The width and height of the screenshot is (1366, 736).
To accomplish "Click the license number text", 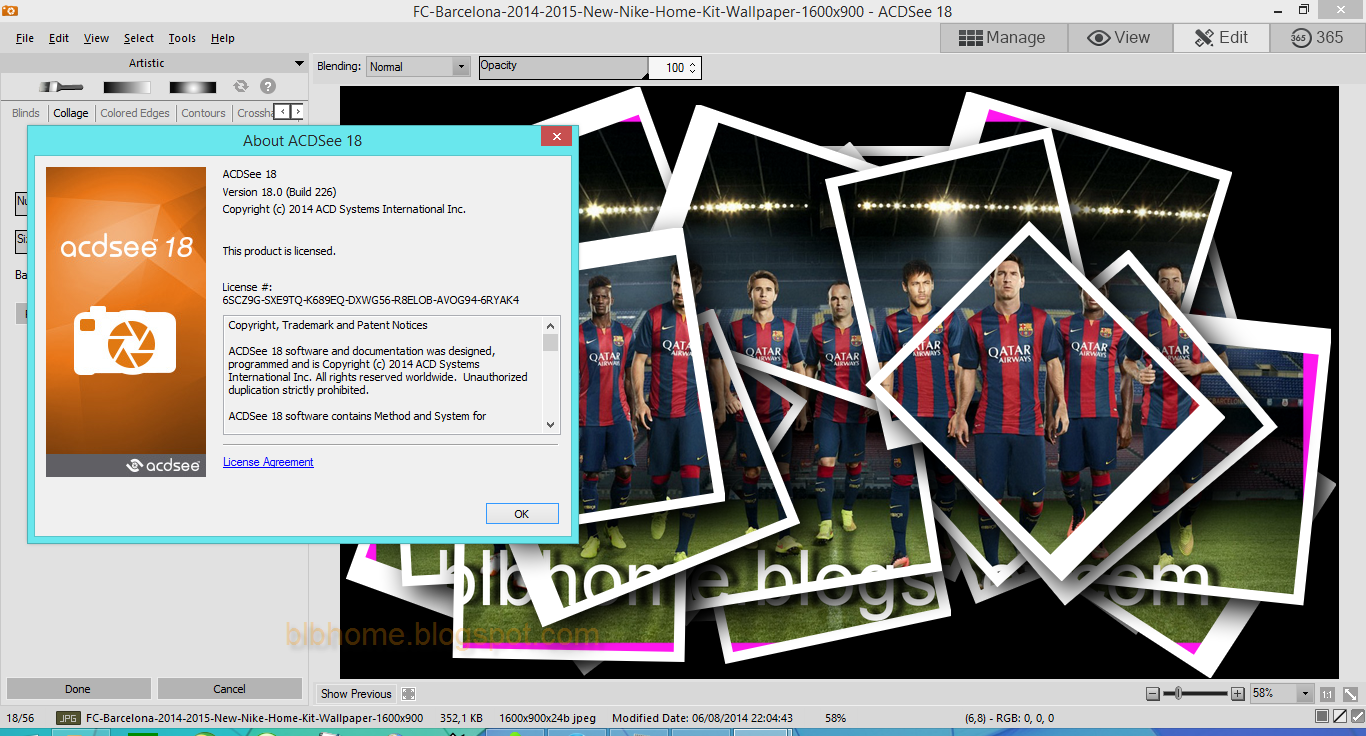I will pos(370,300).
